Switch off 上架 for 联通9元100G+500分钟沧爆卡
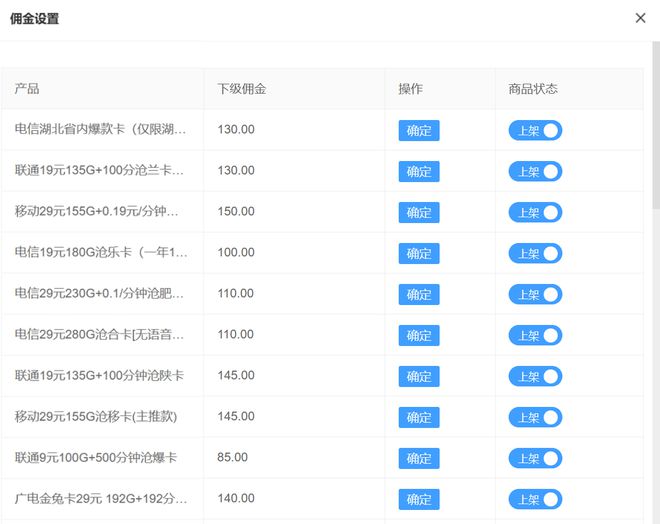This screenshot has height=524, width=660. click(x=535, y=458)
